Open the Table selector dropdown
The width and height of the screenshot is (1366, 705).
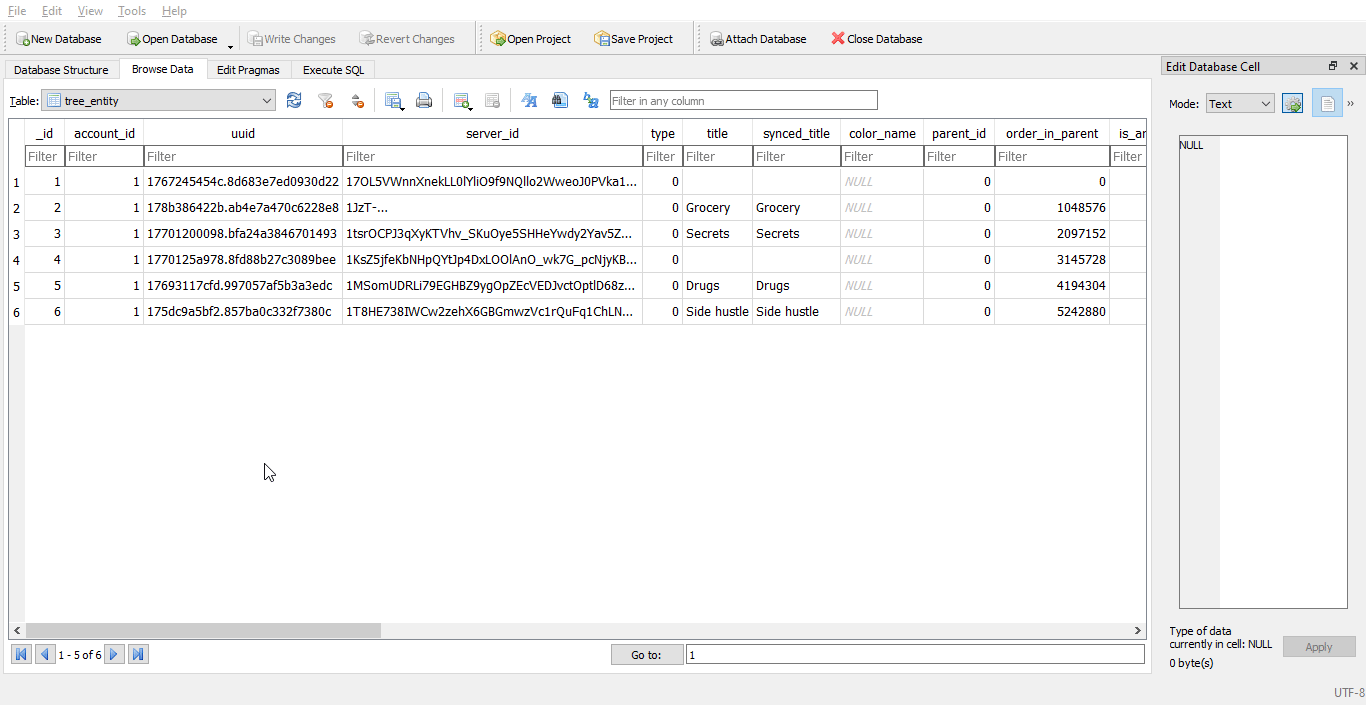pyautogui.click(x=159, y=100)
